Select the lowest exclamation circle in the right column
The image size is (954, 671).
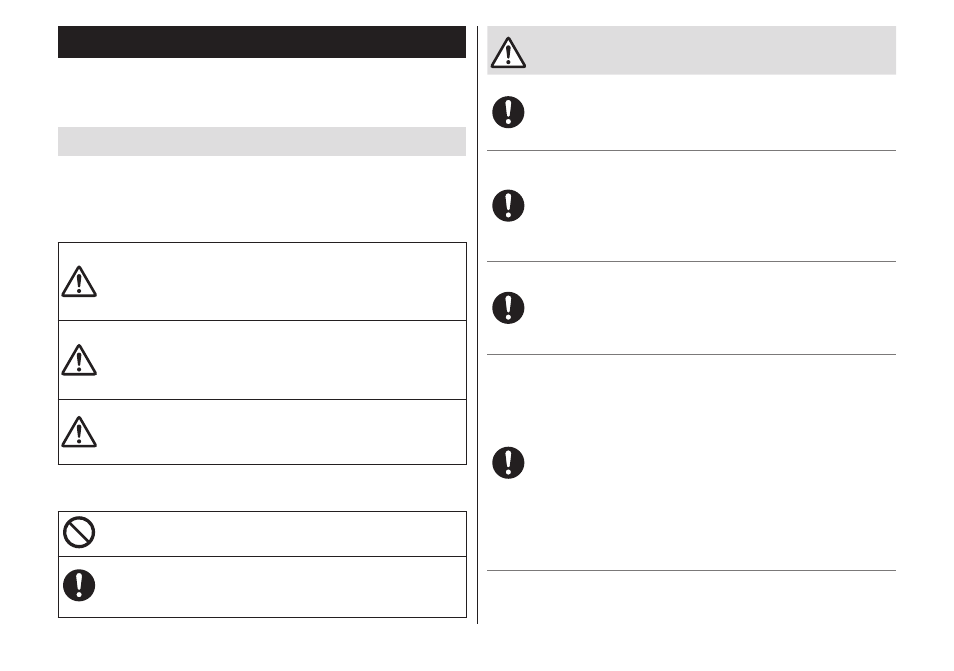point(508,463)
